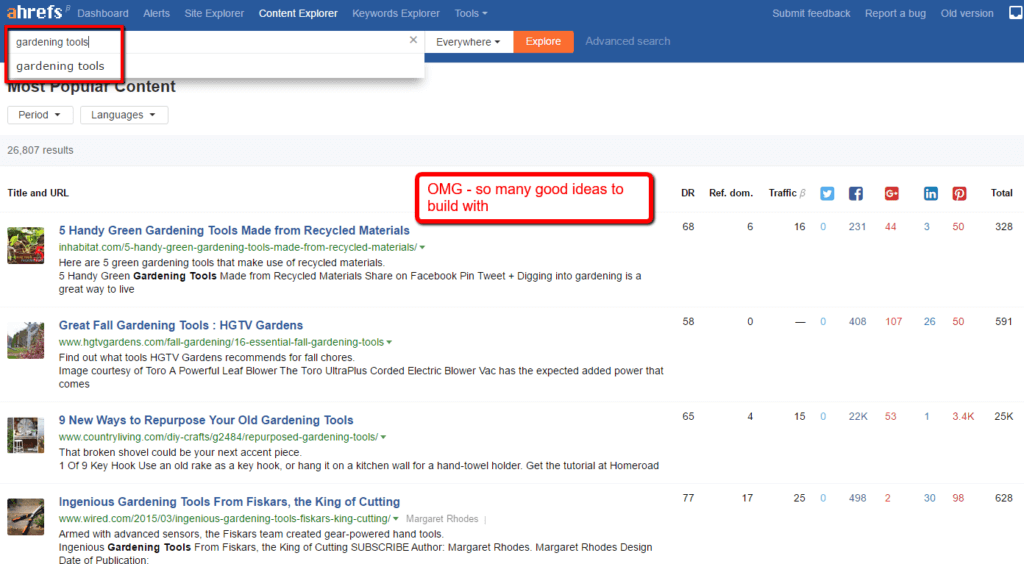Select the 'gardening tools' autocomplete suggestion
The image size is (1024, 564).
coord(60,66)
